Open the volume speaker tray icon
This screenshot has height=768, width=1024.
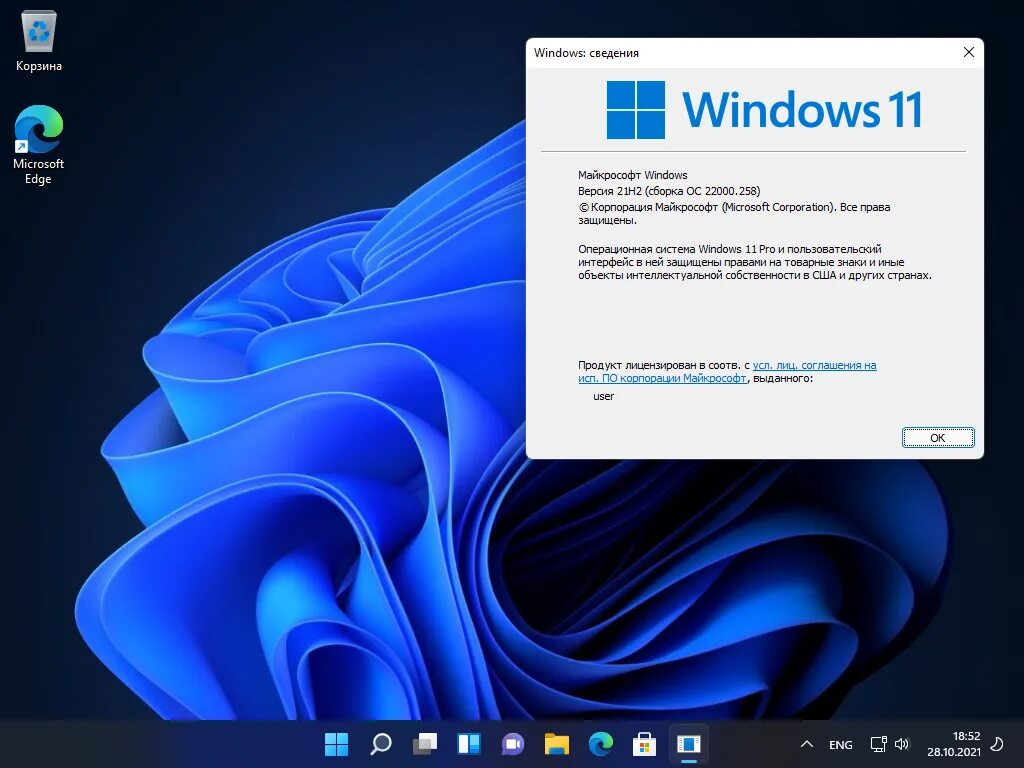click(902, 744)
